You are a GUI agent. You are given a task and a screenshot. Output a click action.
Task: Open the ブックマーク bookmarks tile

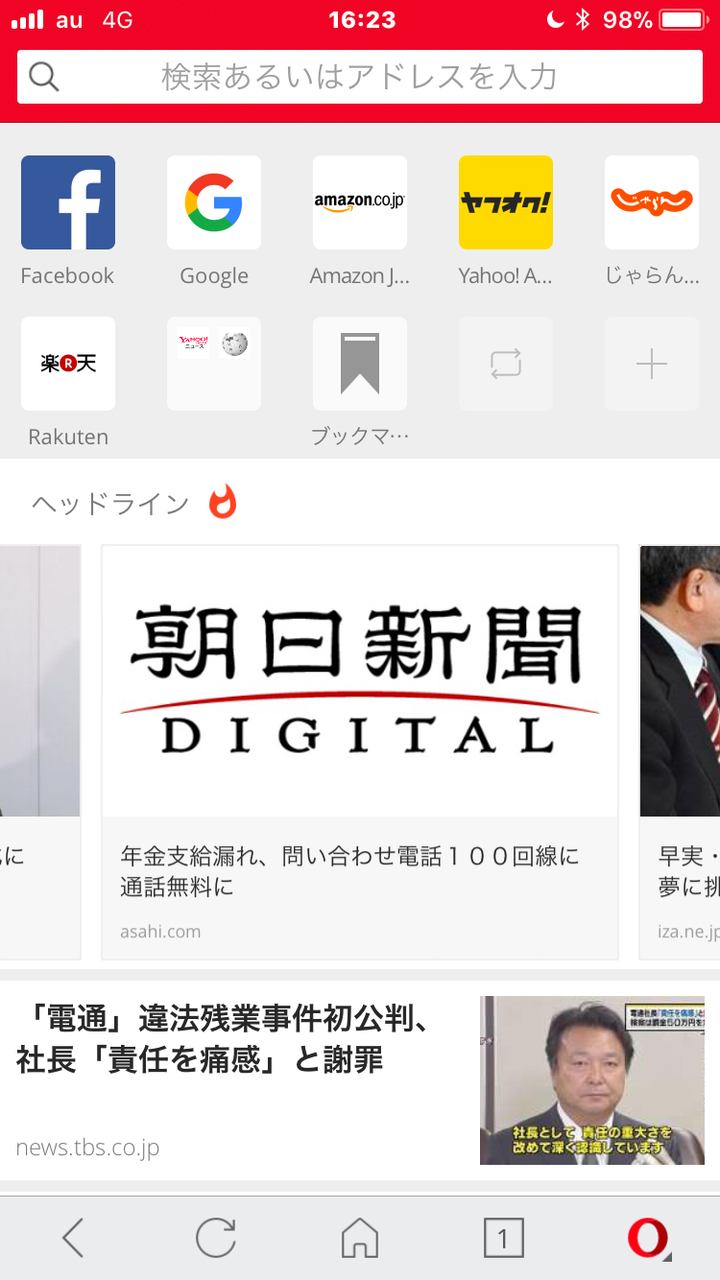click(360, 364)
